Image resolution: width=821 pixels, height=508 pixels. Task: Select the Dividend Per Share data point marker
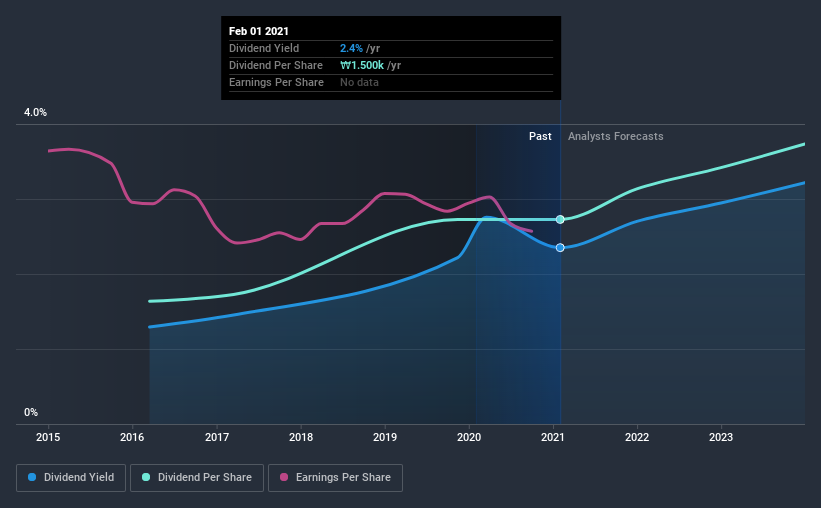[x=560, y=219]
